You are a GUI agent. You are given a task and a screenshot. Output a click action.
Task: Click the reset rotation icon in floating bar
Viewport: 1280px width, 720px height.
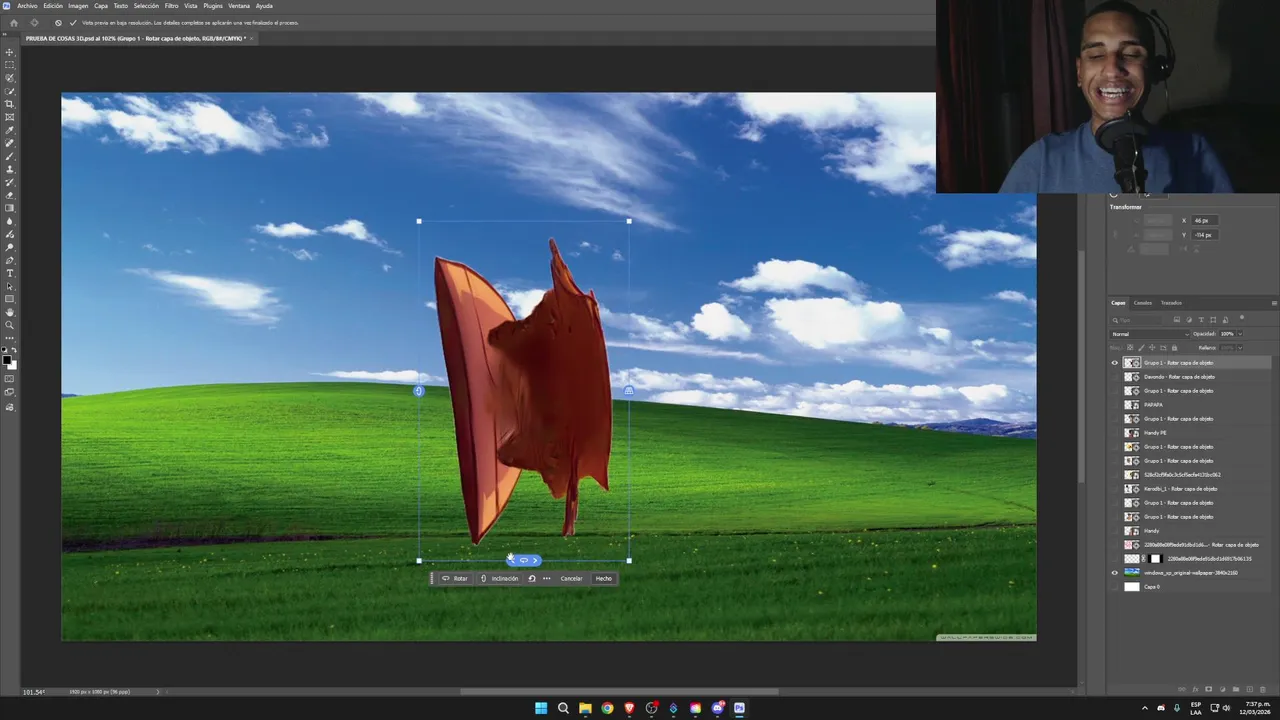click(532, 578)
